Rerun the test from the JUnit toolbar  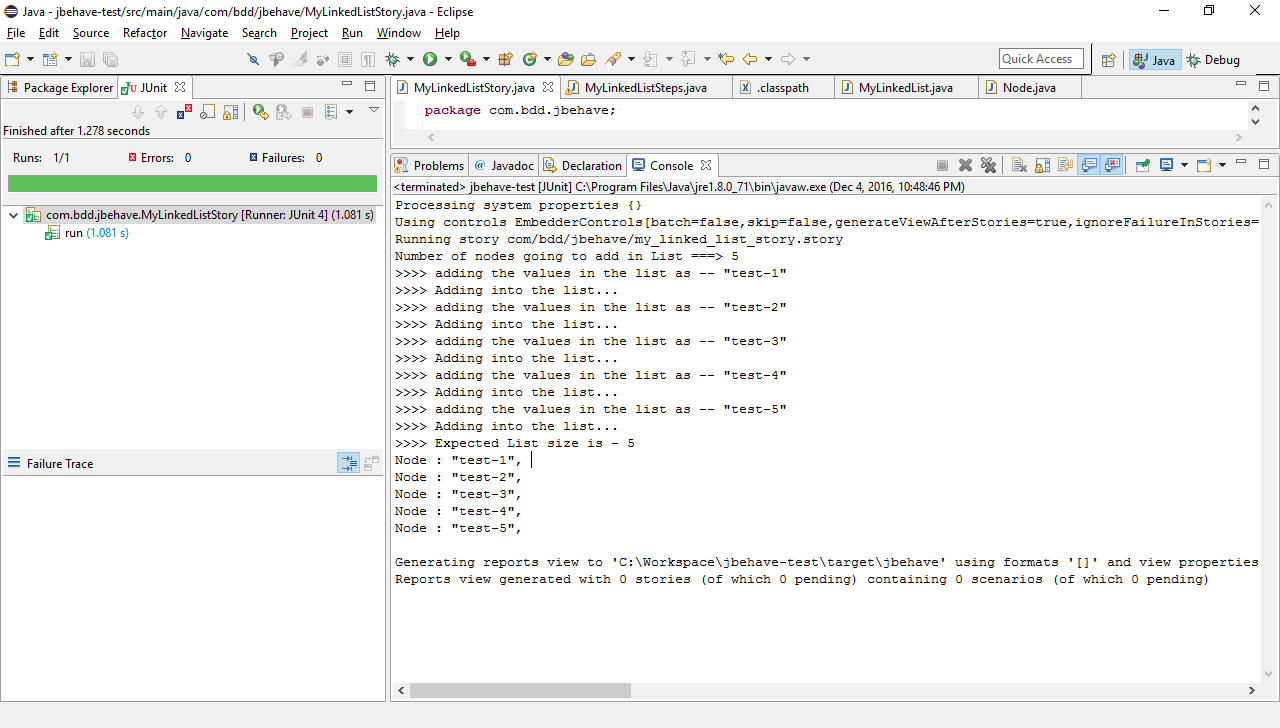[x=260, y=112]
